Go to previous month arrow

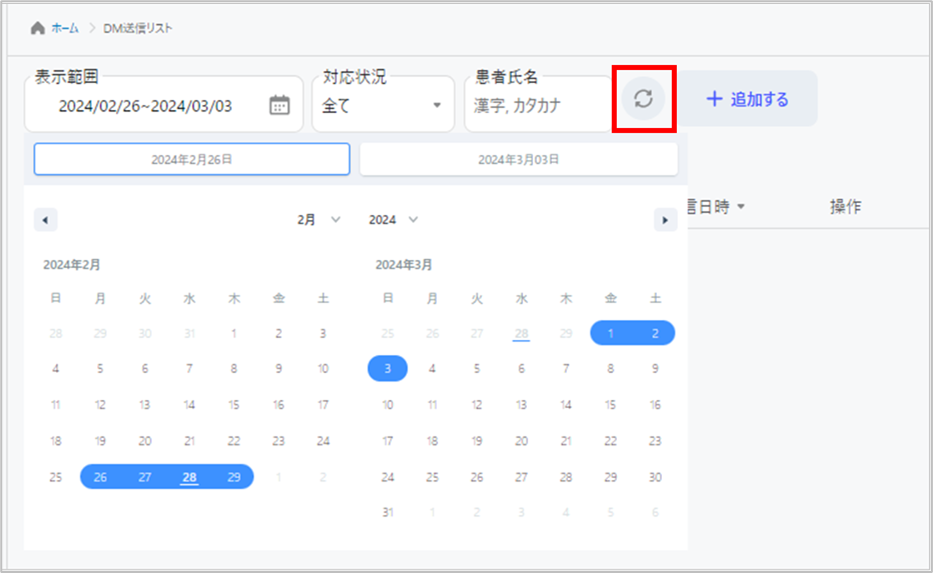coord(46,220)
